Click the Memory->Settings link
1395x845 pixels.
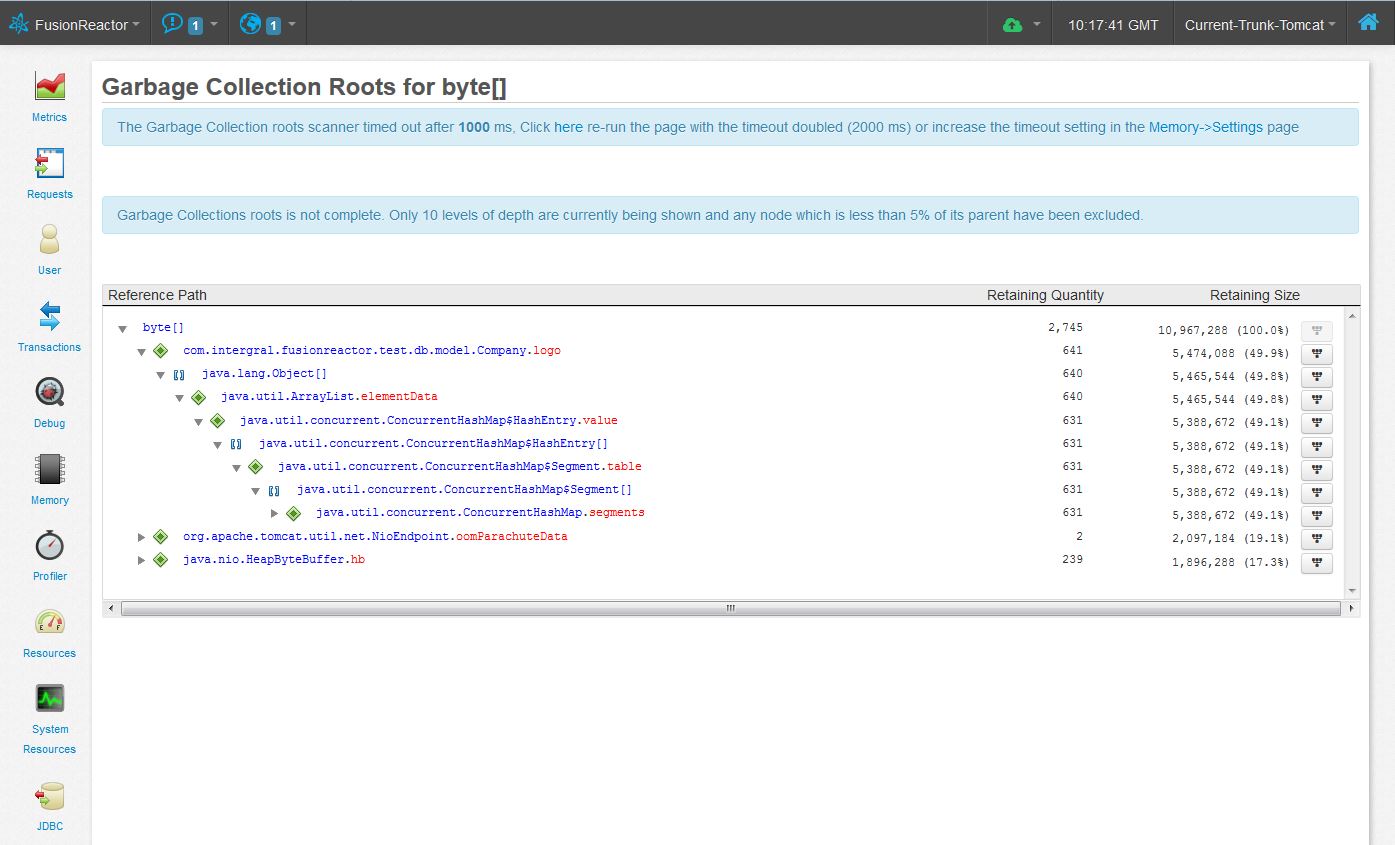point(1205,127)
